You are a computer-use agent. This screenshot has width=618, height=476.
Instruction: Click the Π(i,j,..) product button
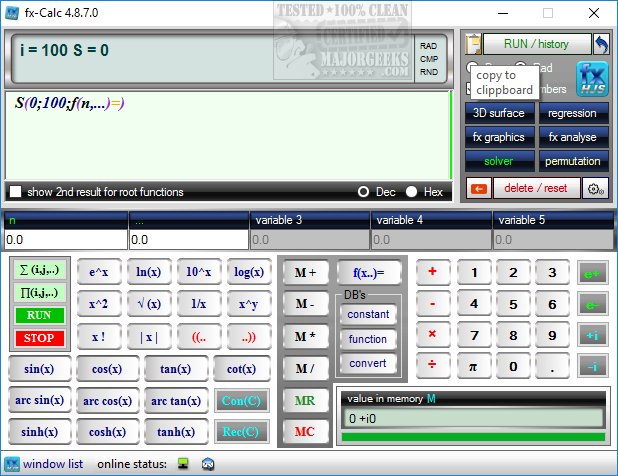click(39, 293)
